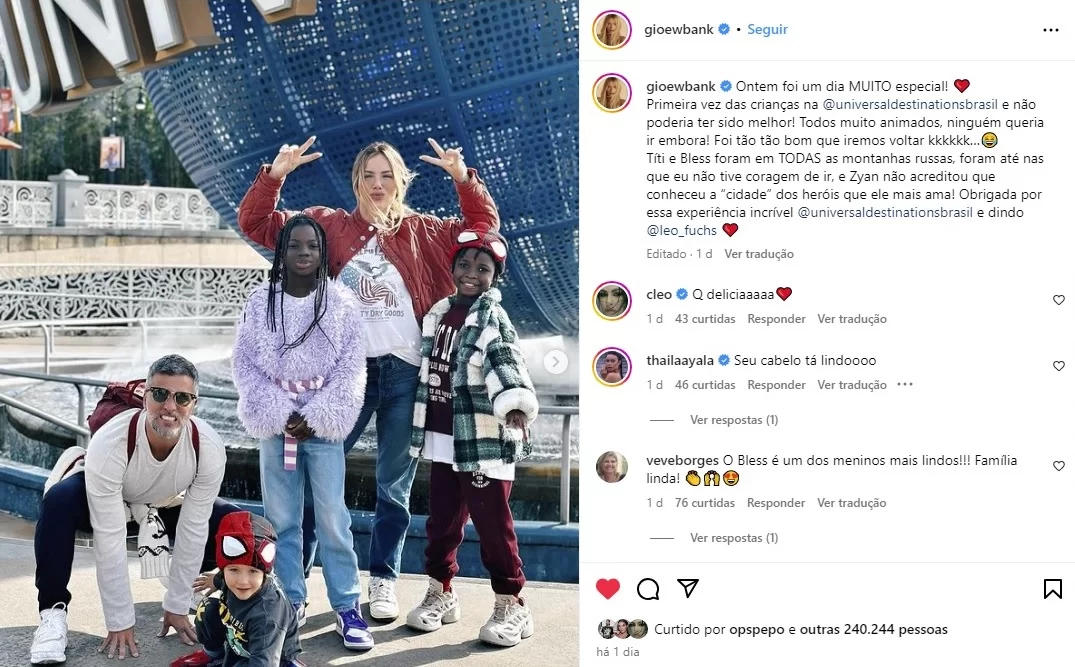Image resolution: width=1075 pixels, height=667 pixels.
Task: Go to next photo with carousel arrow
Action: pyautogui.click(x=555, y=362)
